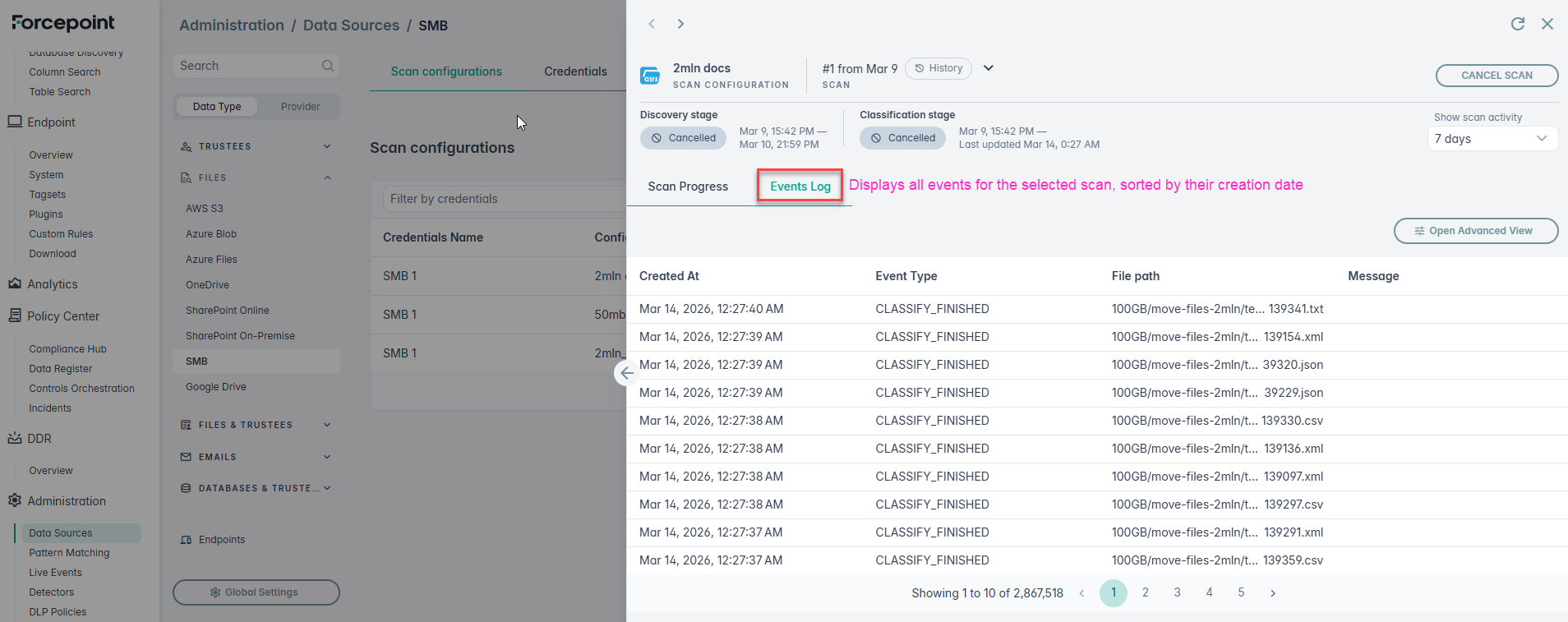Open scan History
1568x622 pixels.
(938, 68)
